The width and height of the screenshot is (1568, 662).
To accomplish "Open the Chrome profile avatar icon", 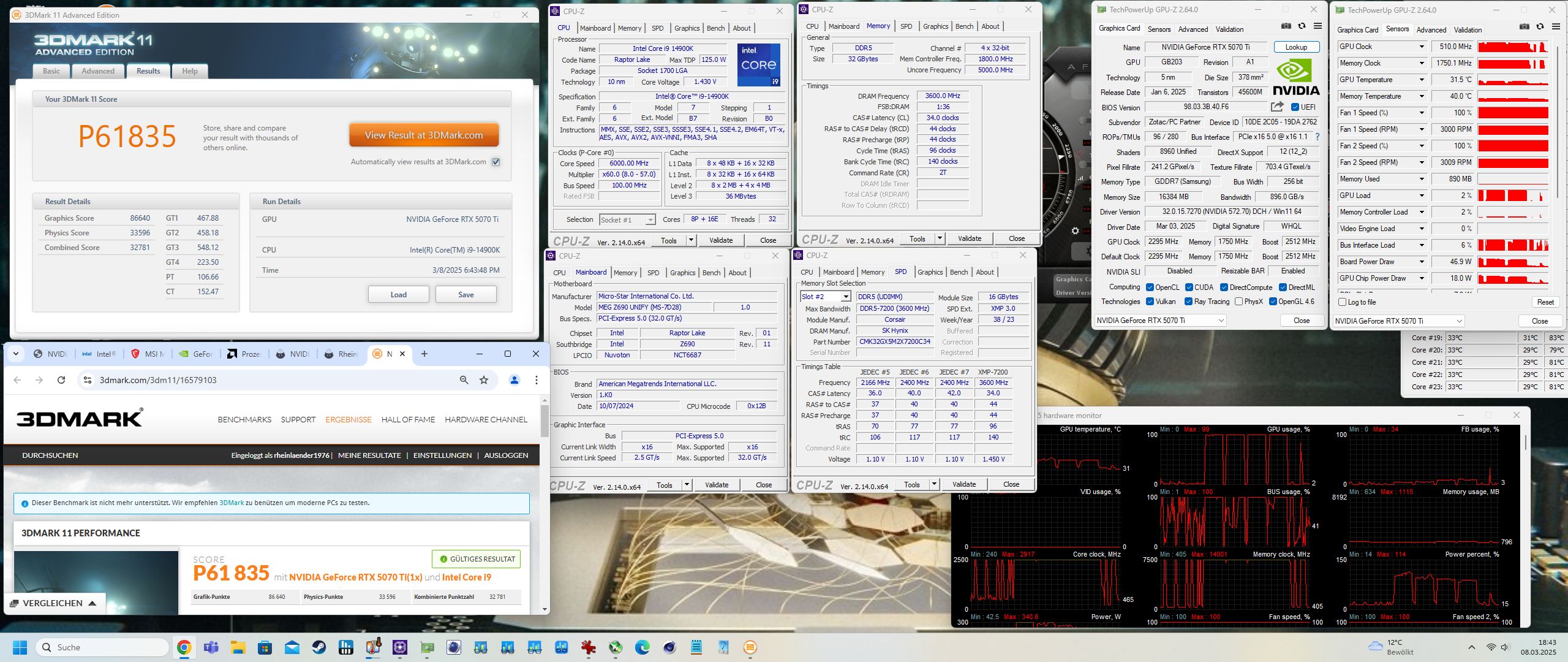I will [x=514, y=380].
